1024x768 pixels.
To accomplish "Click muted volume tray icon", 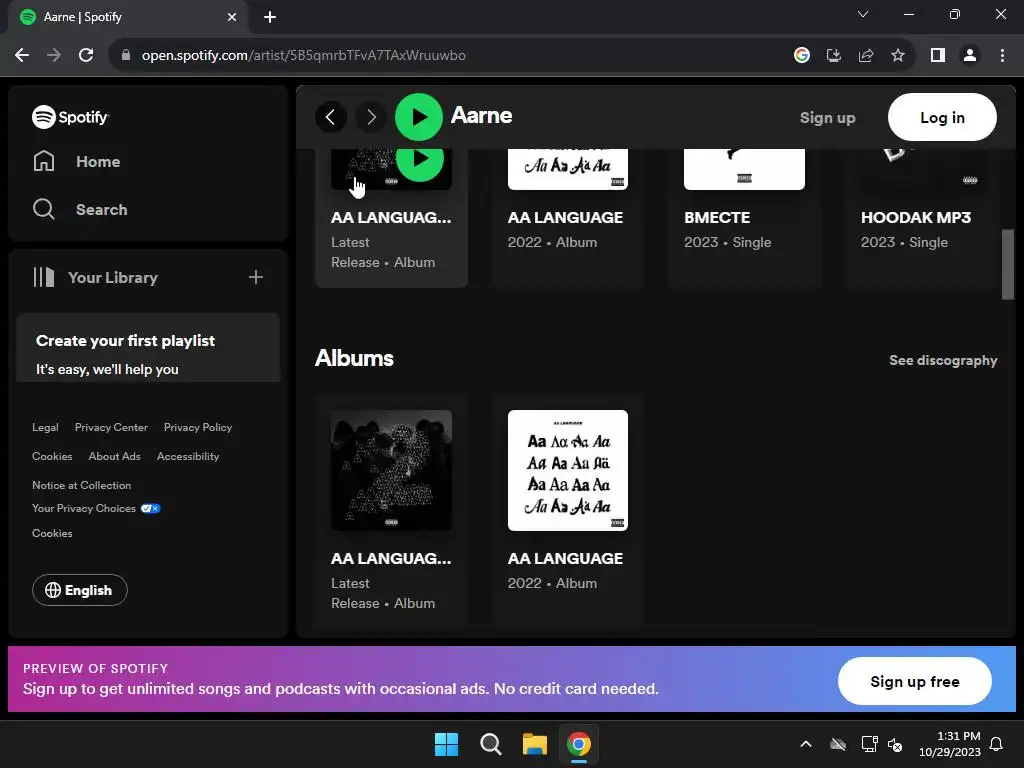I will click(895, 744).
